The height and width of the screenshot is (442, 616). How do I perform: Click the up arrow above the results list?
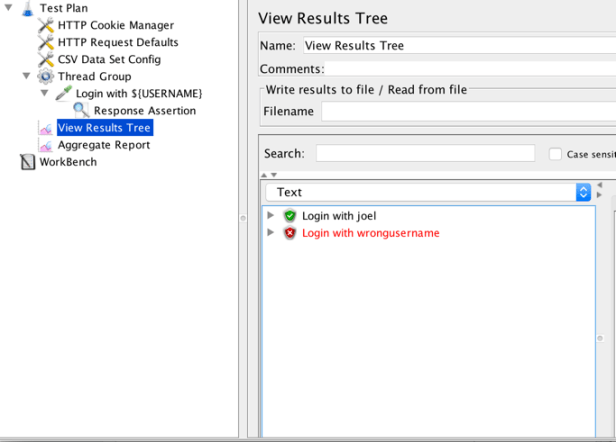264,175
